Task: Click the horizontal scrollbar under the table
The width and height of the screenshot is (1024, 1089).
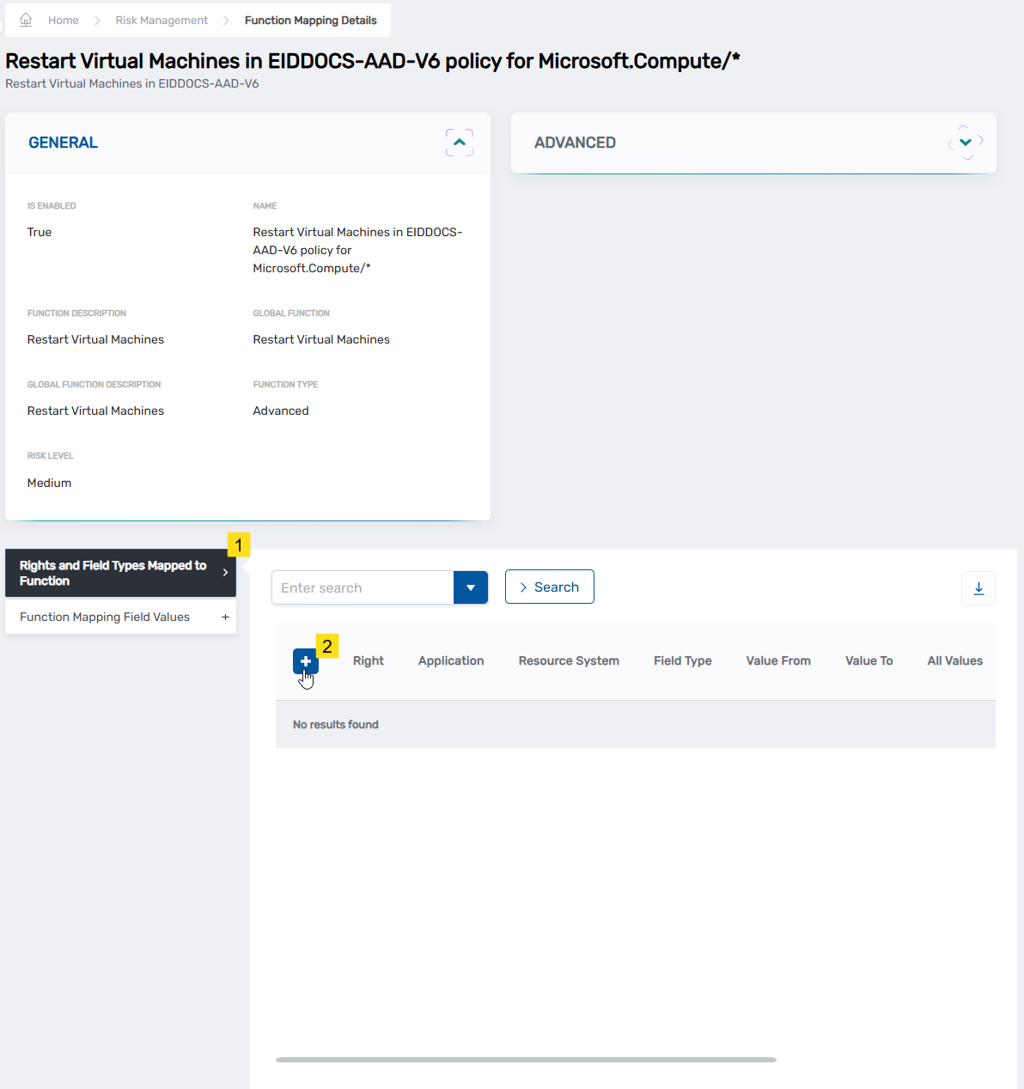Action: (526, 1060)
